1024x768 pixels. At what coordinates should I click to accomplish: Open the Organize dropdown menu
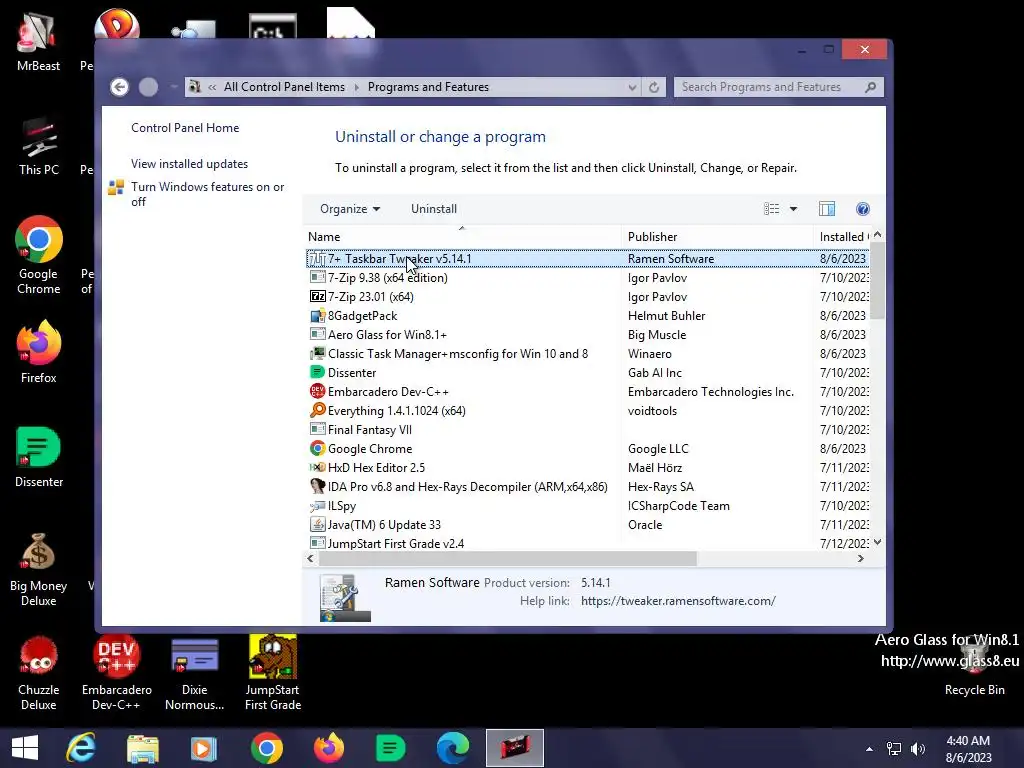coord(350,209)
